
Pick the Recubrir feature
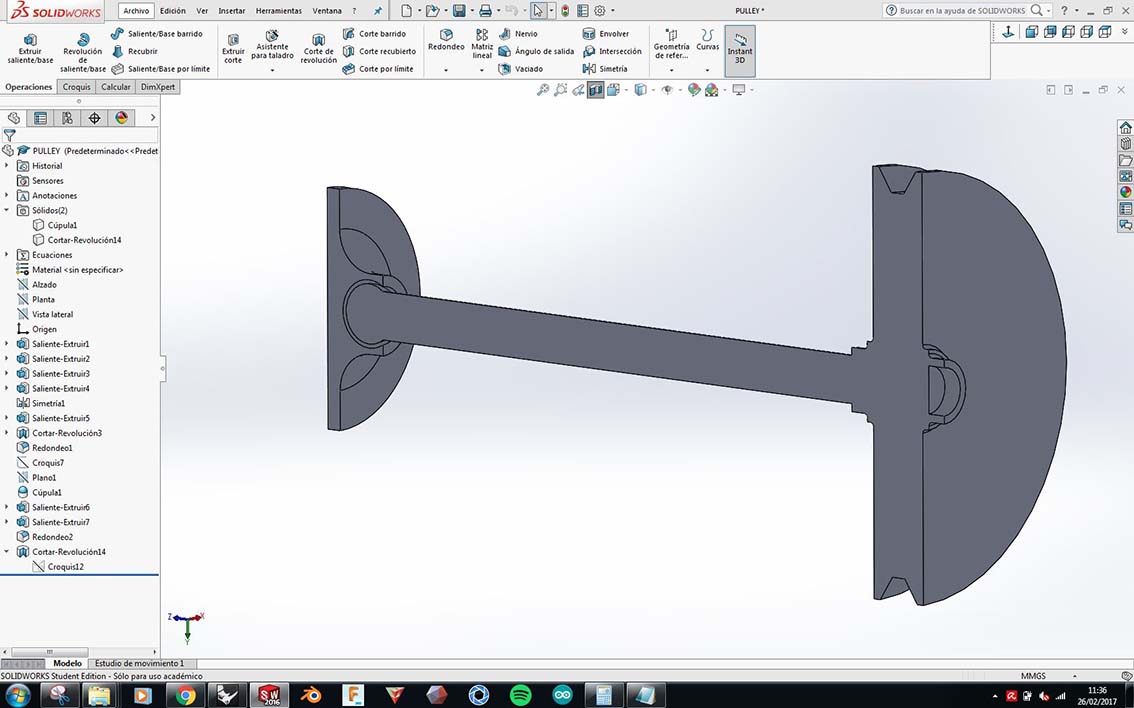[x=135, y=51]
